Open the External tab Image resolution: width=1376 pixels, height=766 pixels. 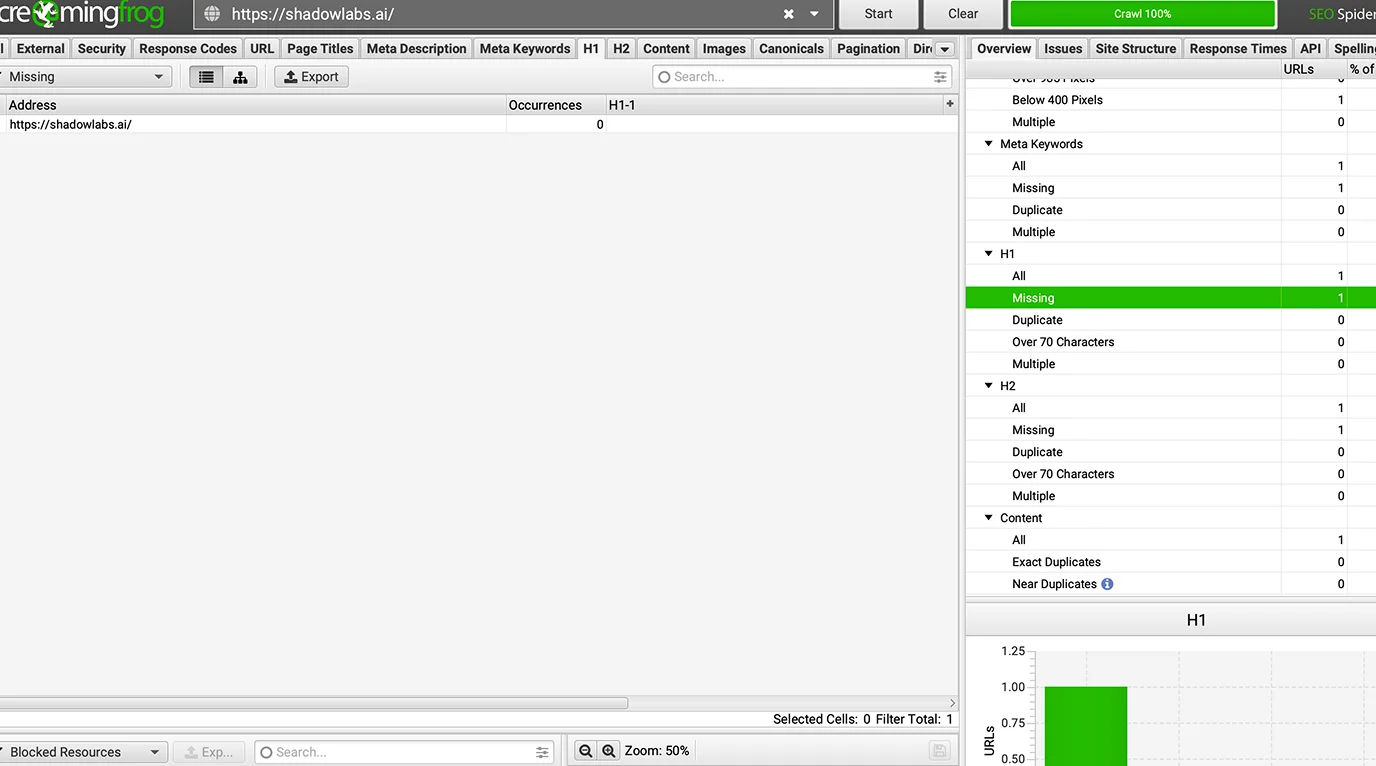coord(40,49)
